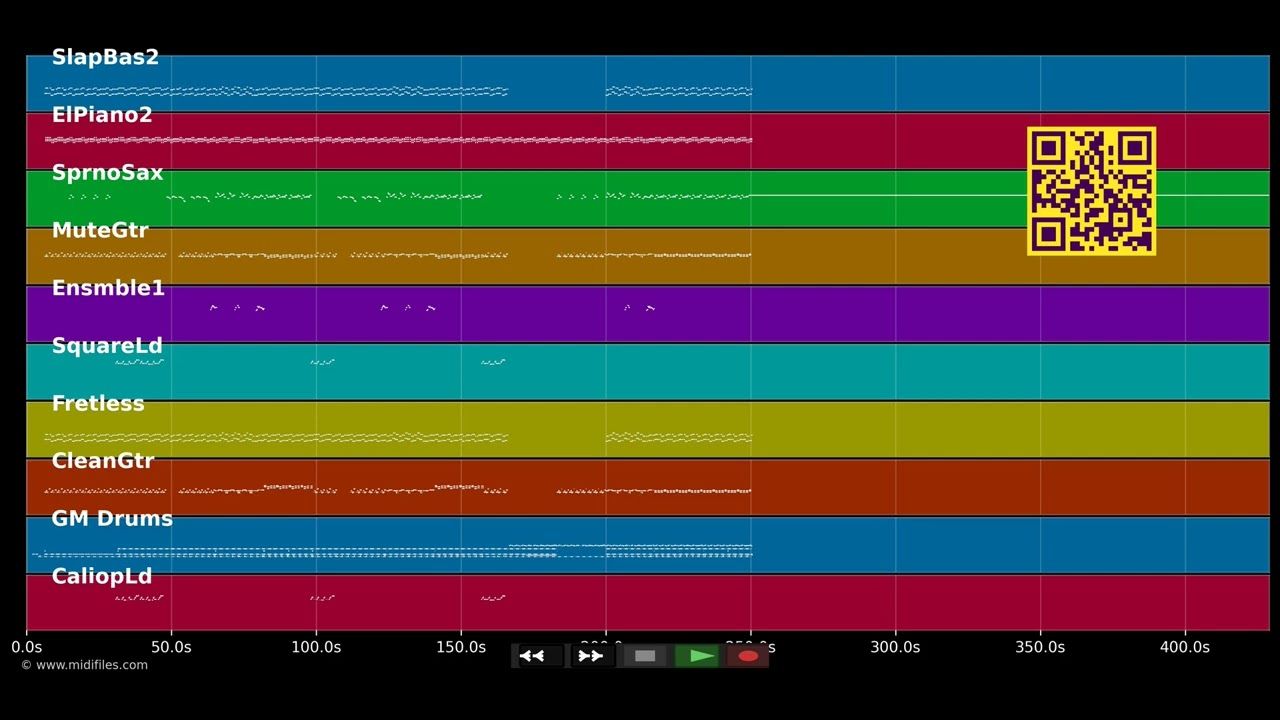Click the red record button
1280x720 pixels.
(748, 656)
